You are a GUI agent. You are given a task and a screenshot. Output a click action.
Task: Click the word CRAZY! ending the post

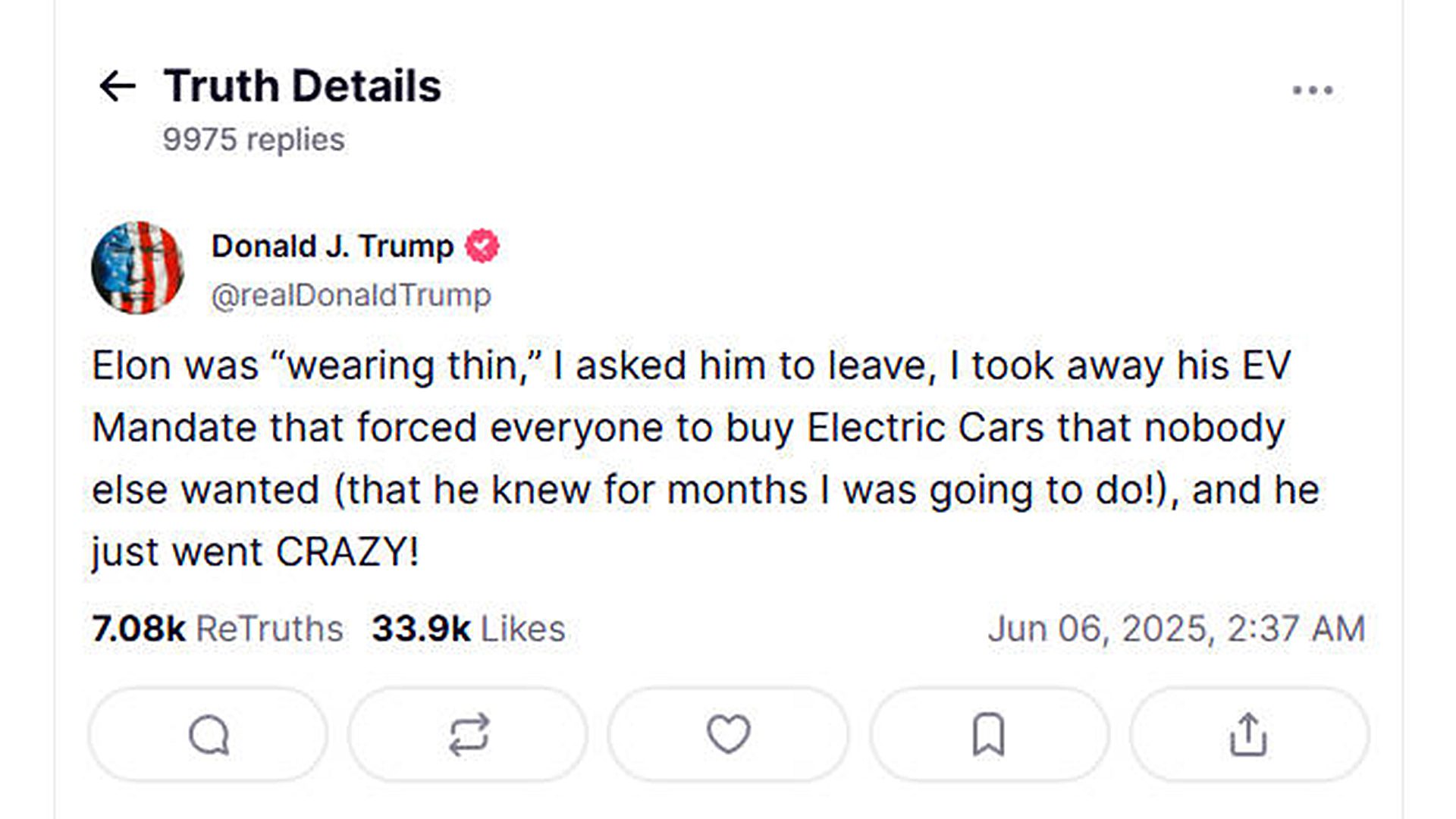pyautogui.click(x=347, y=551)
